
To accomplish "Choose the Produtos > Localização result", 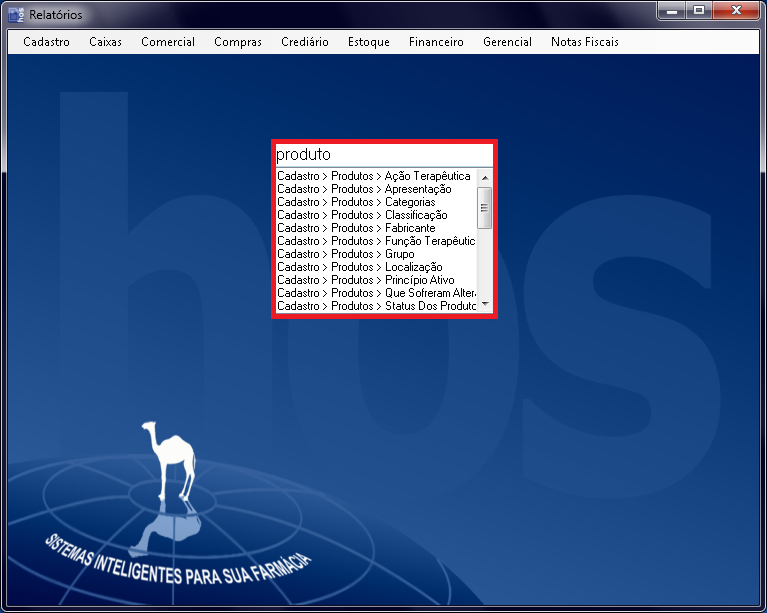I will pos(359,267).
